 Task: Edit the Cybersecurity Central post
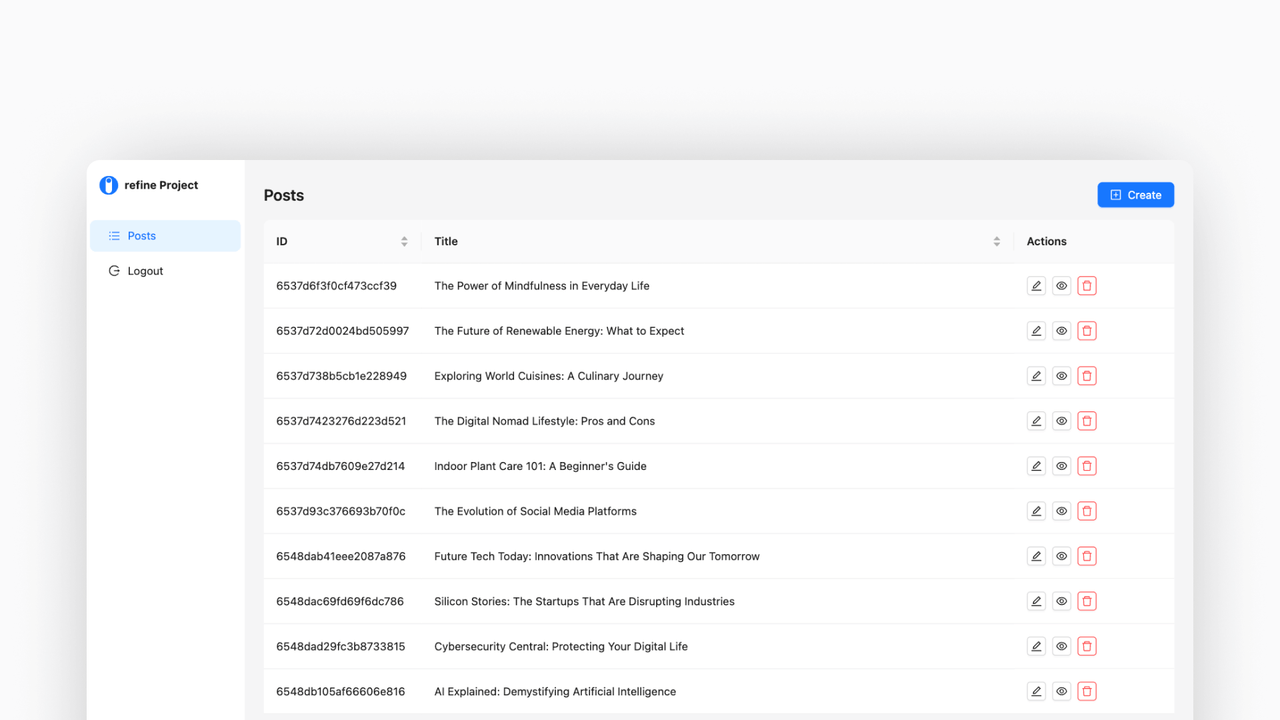click(1036, 646)
